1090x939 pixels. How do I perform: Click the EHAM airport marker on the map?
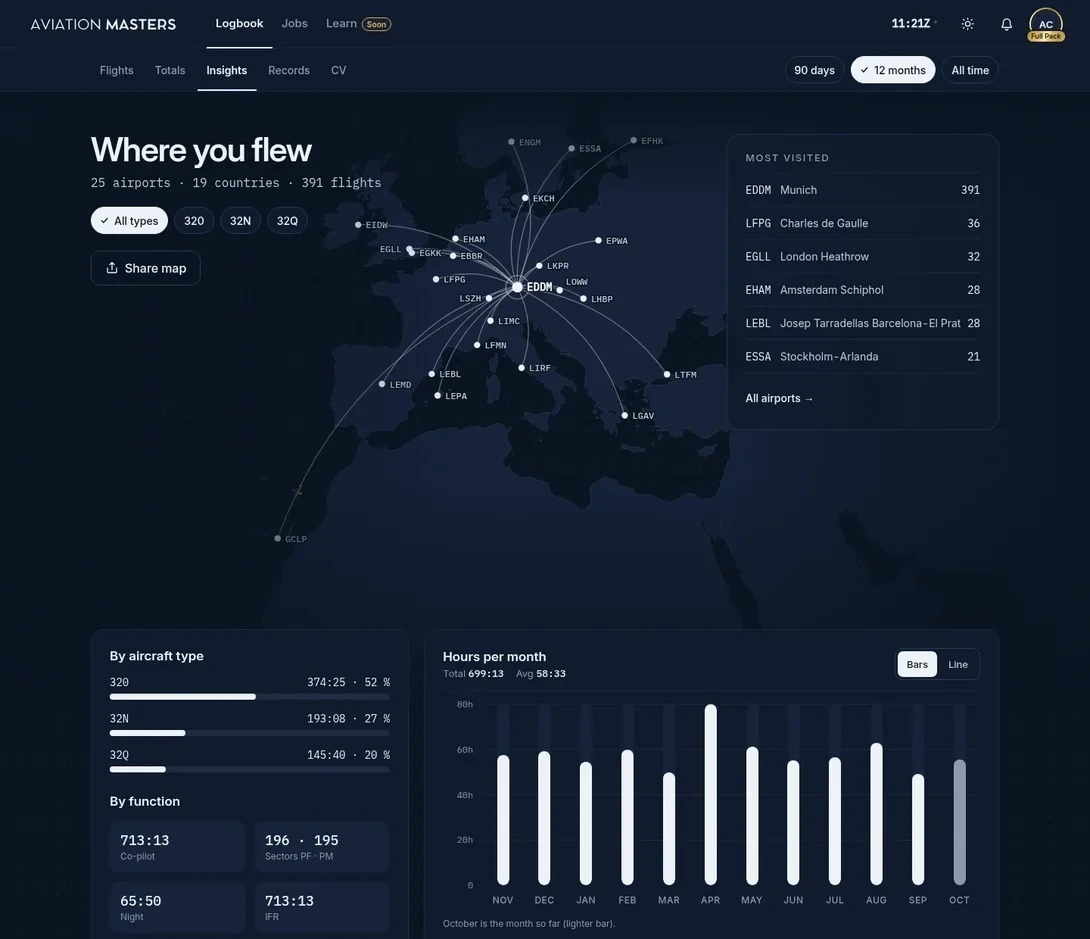[x=455, y=238]
